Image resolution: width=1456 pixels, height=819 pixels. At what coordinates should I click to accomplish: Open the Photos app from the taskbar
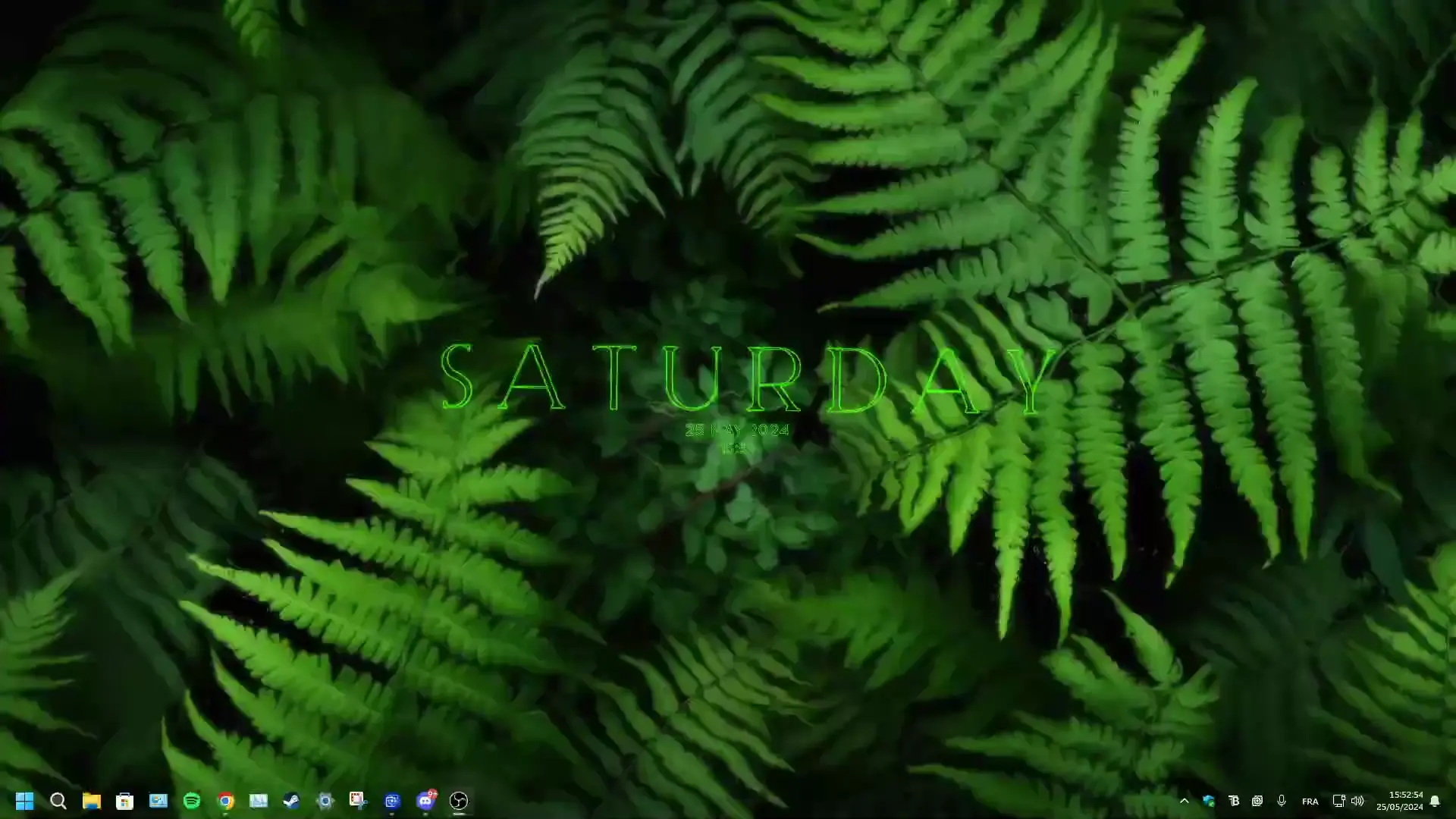(157, 800)
